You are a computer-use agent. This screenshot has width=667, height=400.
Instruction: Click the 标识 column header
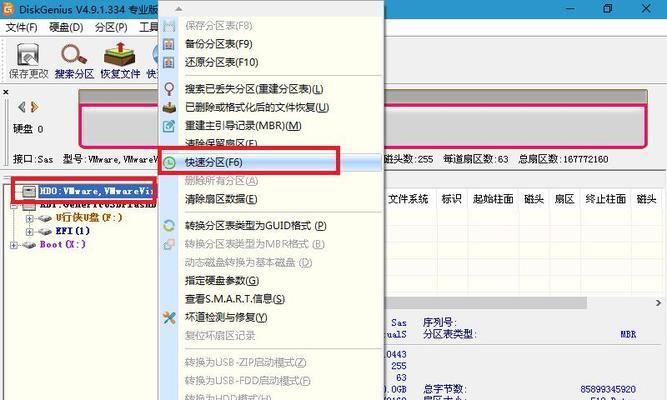pos(451,199)
